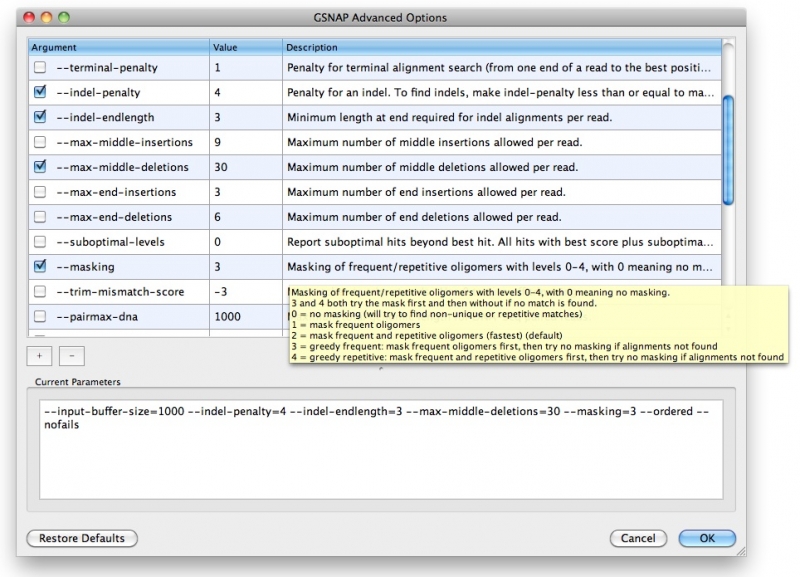
Task: Zoom the window with the green button
Action: [64, 17]
